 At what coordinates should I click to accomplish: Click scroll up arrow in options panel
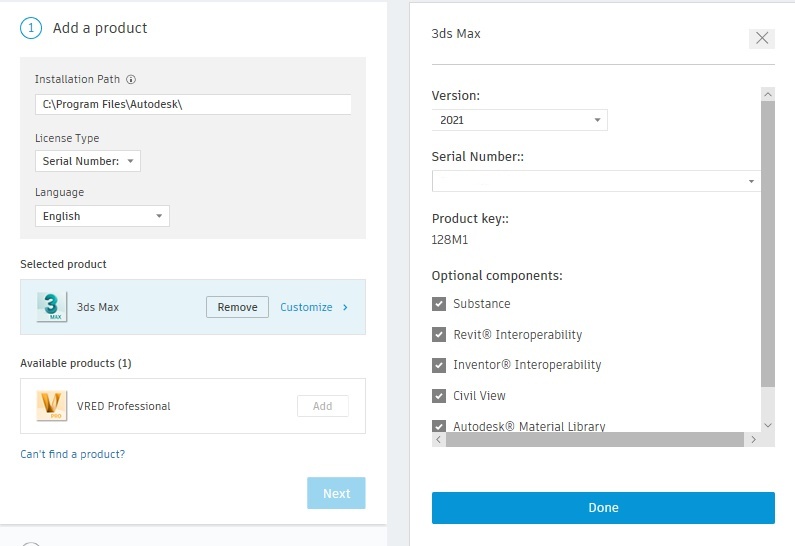768,94
